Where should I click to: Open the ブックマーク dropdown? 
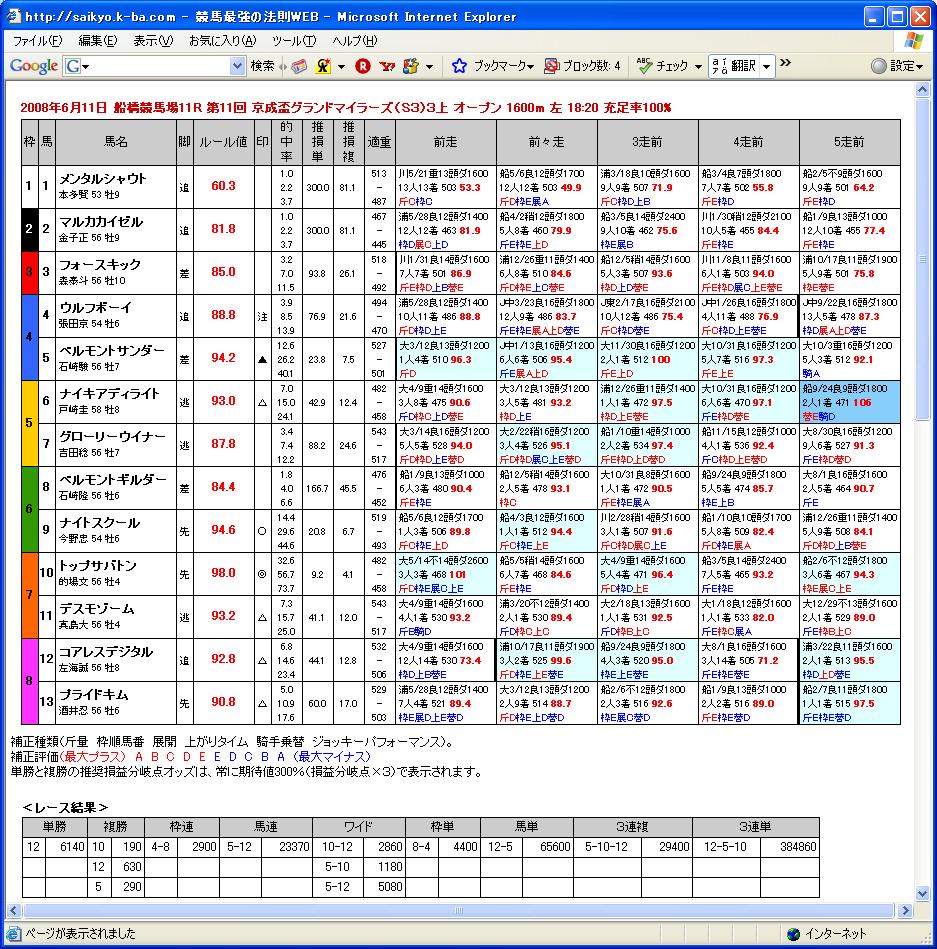[503, 66]
